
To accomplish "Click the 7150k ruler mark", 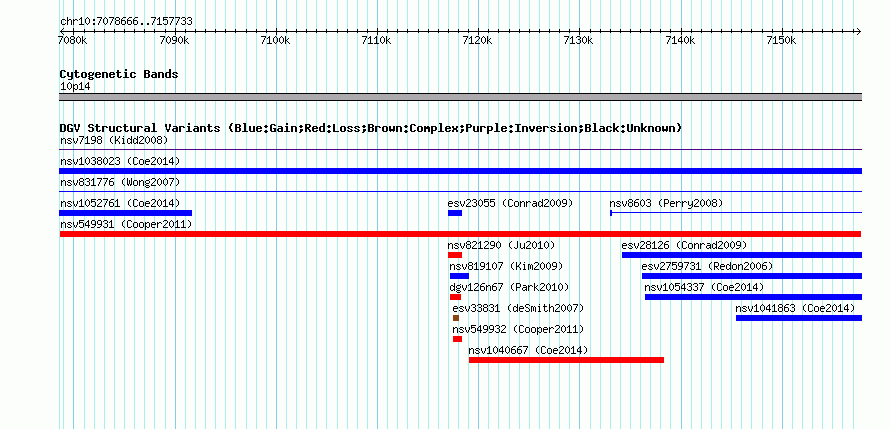I will (x=782, y=41).
